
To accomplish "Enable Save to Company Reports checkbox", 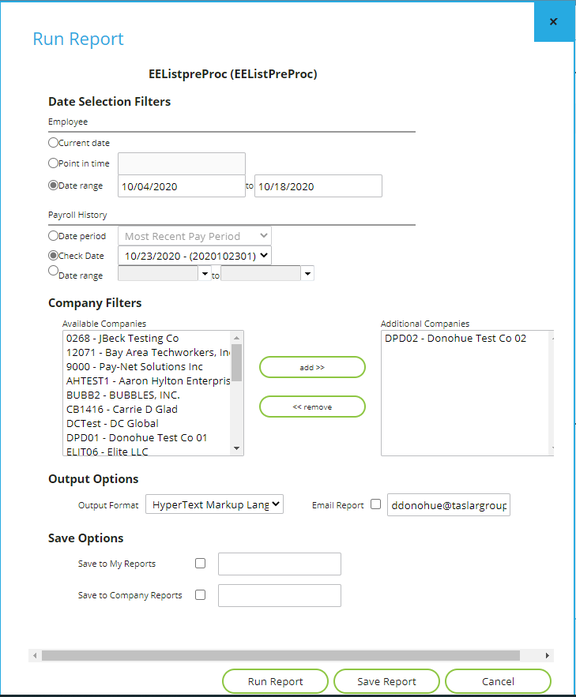I will coord(200,595).
